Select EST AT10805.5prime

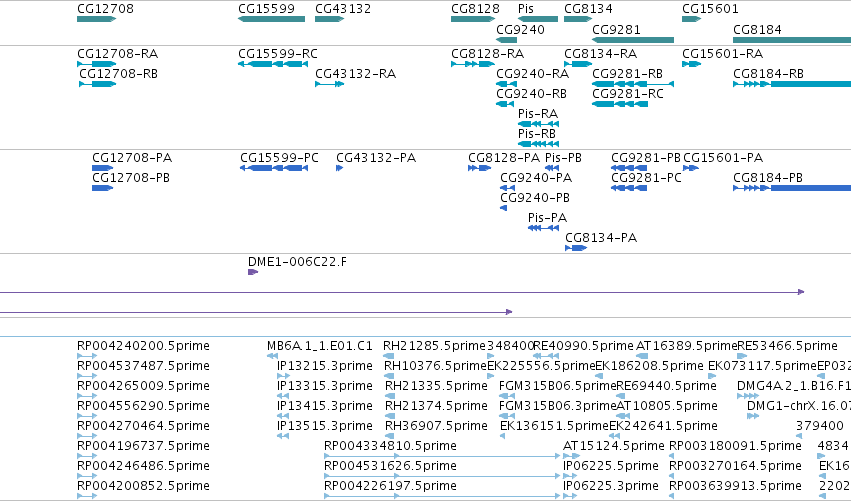tap(623, 416)
